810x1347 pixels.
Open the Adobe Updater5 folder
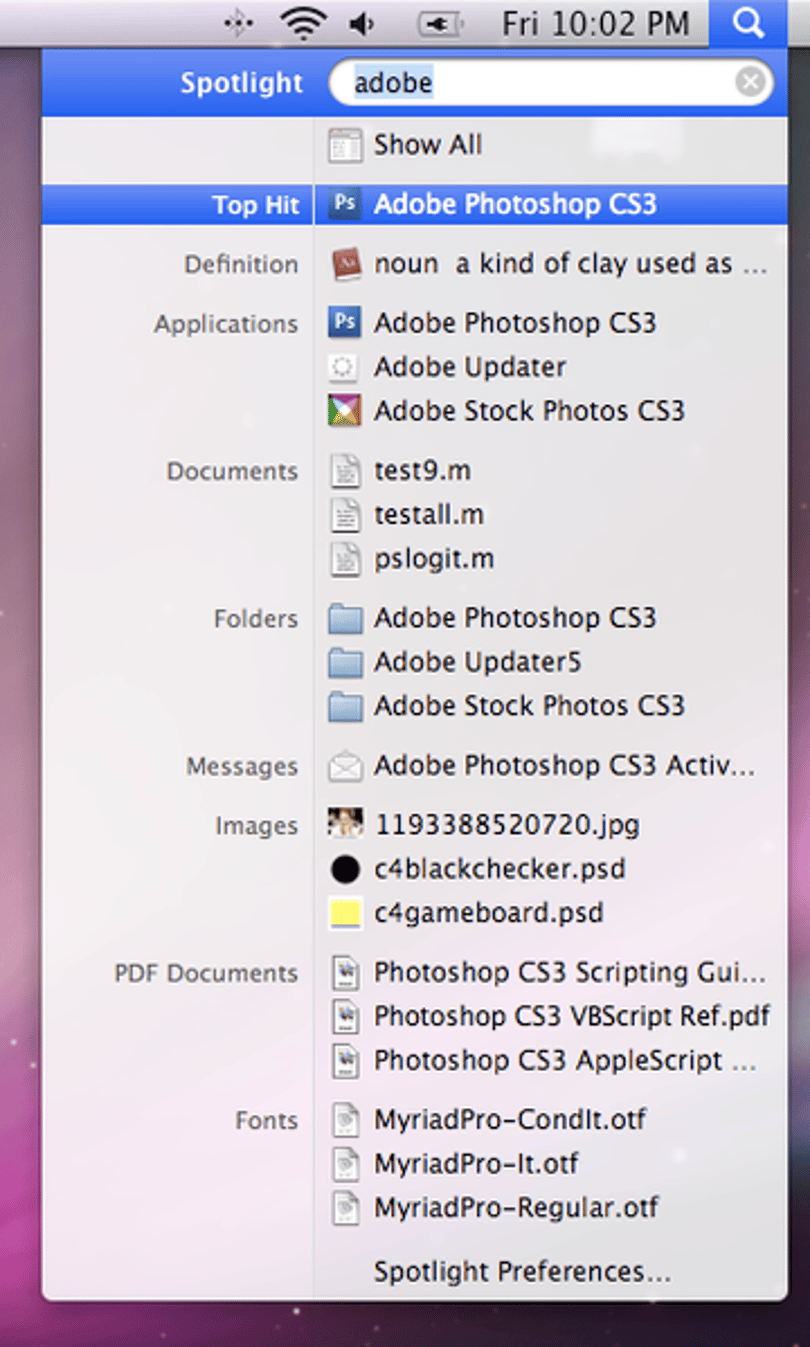point(455,662)
